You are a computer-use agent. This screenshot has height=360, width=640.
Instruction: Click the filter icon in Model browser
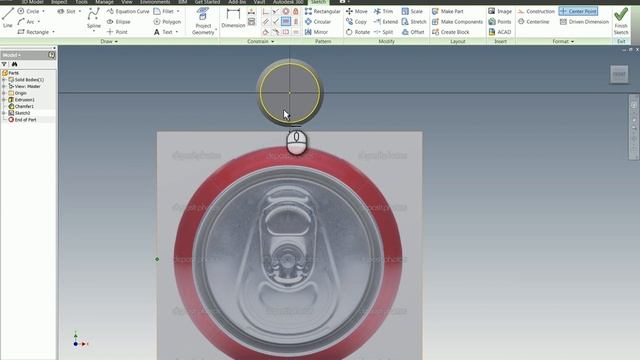(x=4, y=64)
